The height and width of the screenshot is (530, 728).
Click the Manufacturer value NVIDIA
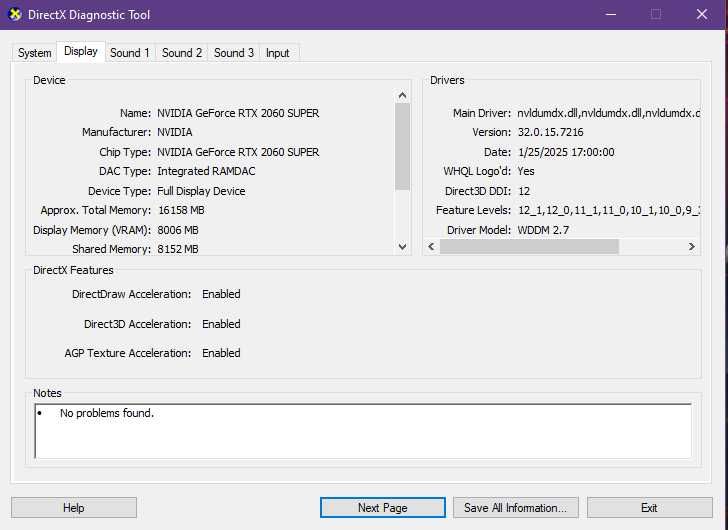click(x=175, y=132)
